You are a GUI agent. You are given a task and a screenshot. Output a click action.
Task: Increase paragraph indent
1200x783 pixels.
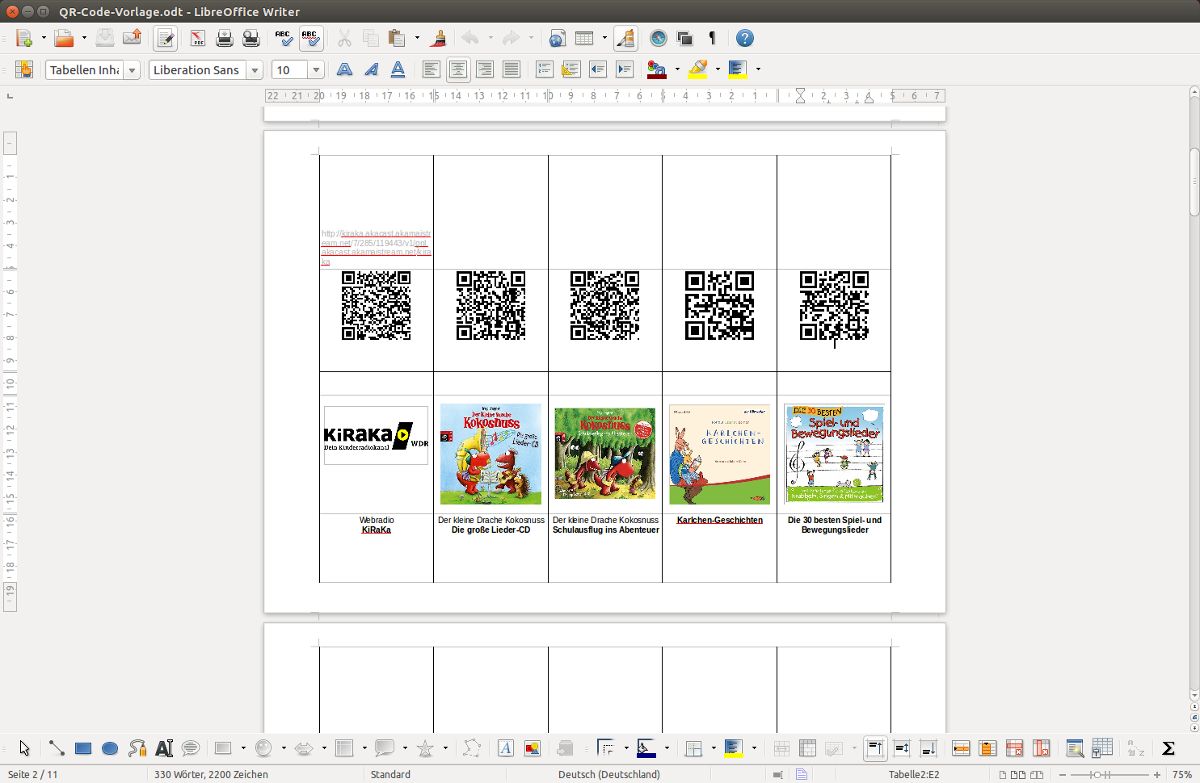pyautogui.click(x=625, y=70)
